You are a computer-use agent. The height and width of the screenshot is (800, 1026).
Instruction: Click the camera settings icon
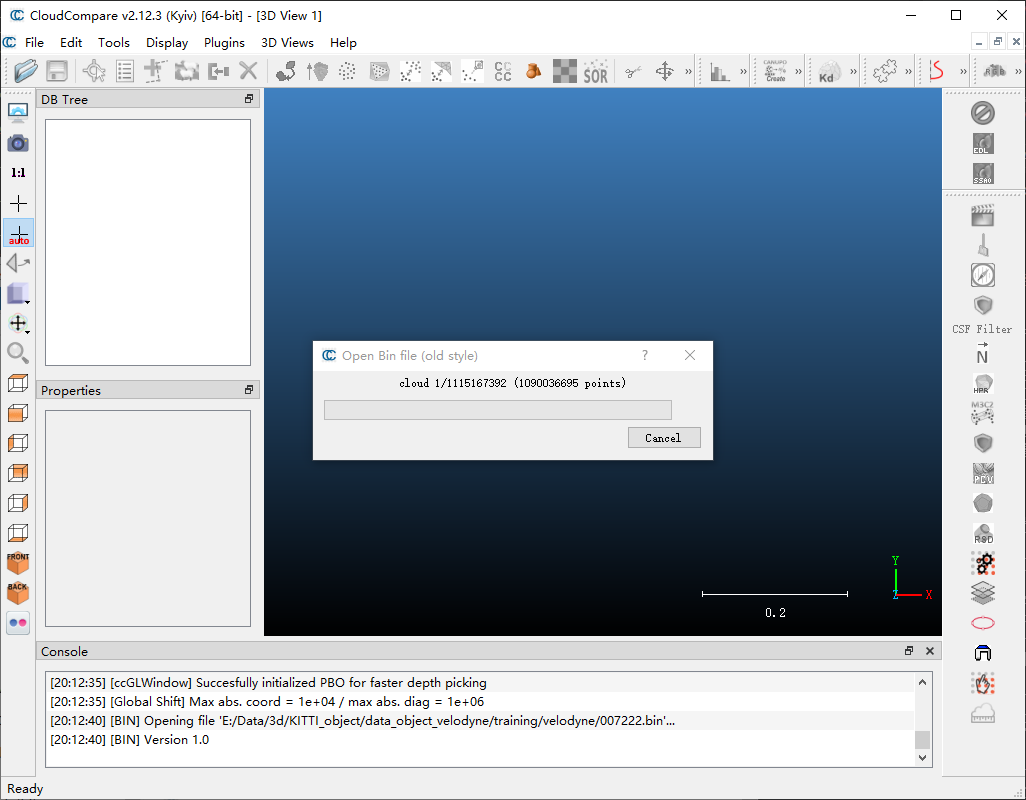[x=18, y=143]
